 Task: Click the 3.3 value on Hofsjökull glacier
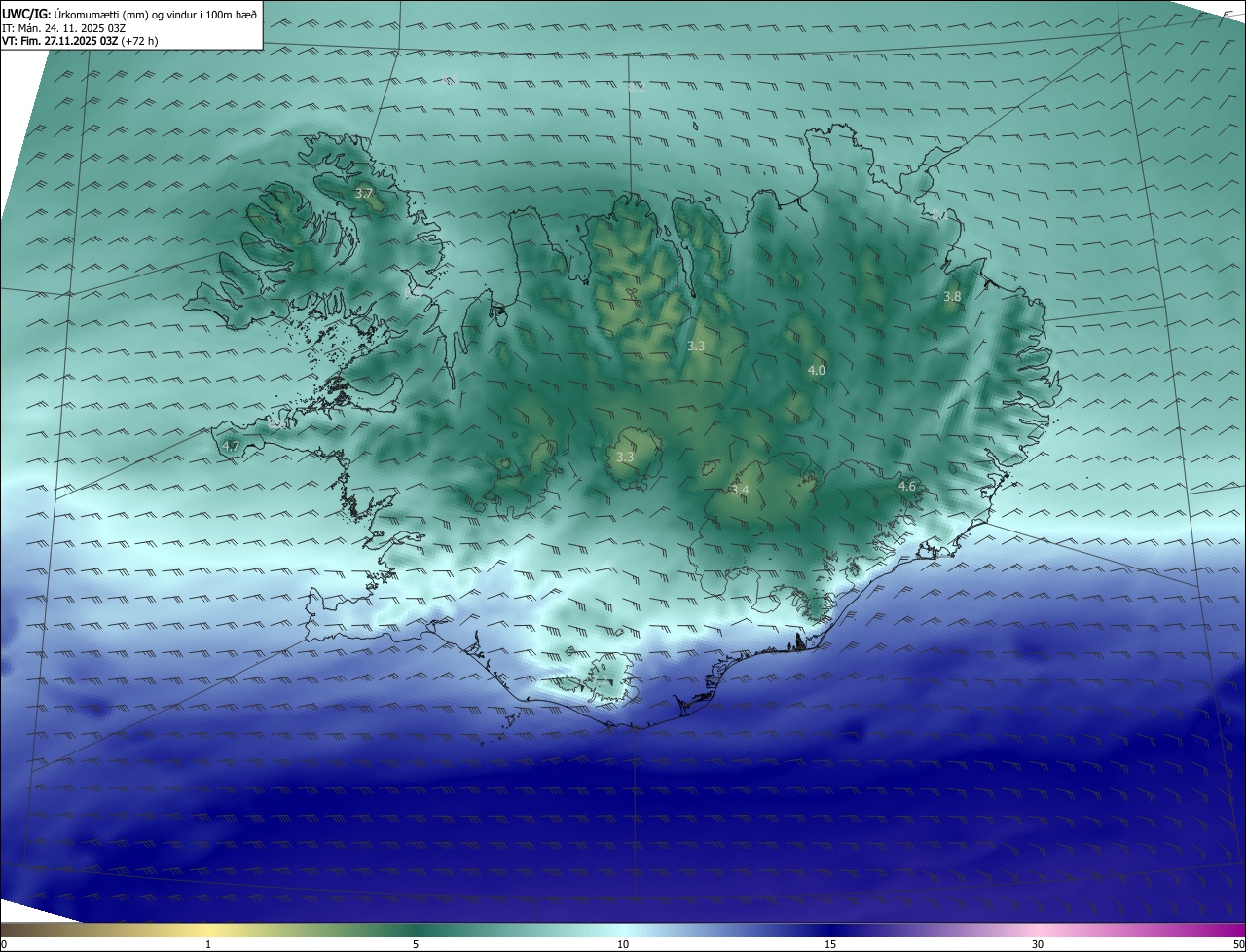[x=625, y=457]
